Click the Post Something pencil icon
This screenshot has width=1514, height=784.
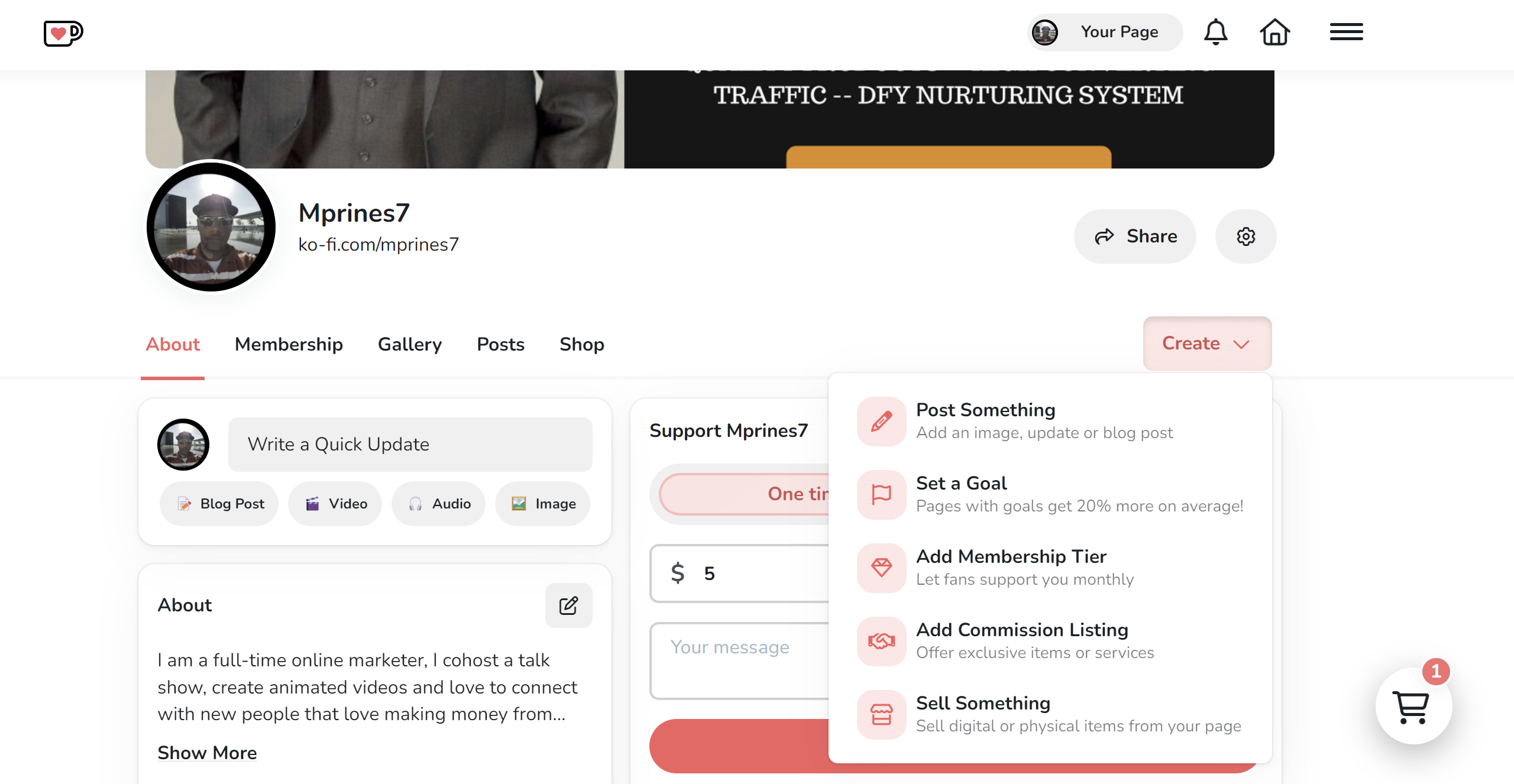[881, 422]
